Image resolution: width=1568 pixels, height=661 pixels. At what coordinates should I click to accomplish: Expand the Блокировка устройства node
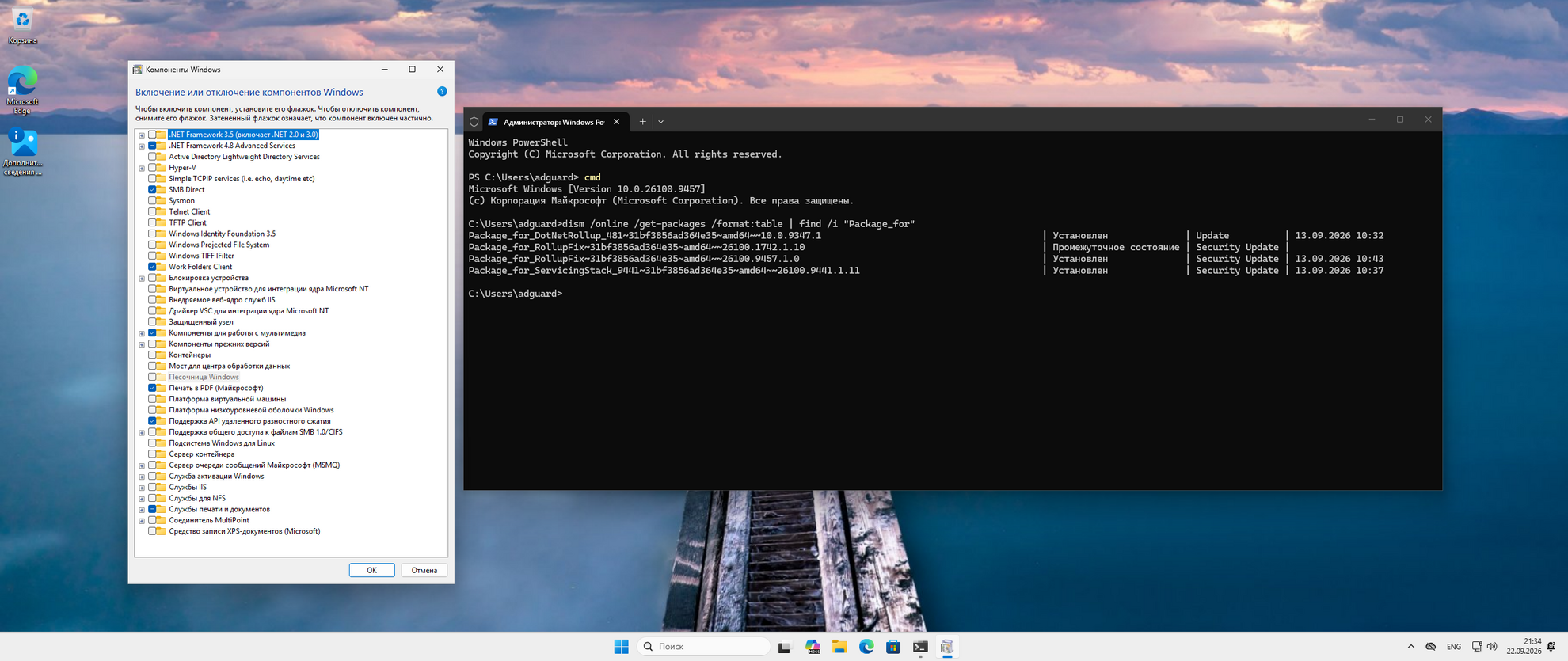142,279
